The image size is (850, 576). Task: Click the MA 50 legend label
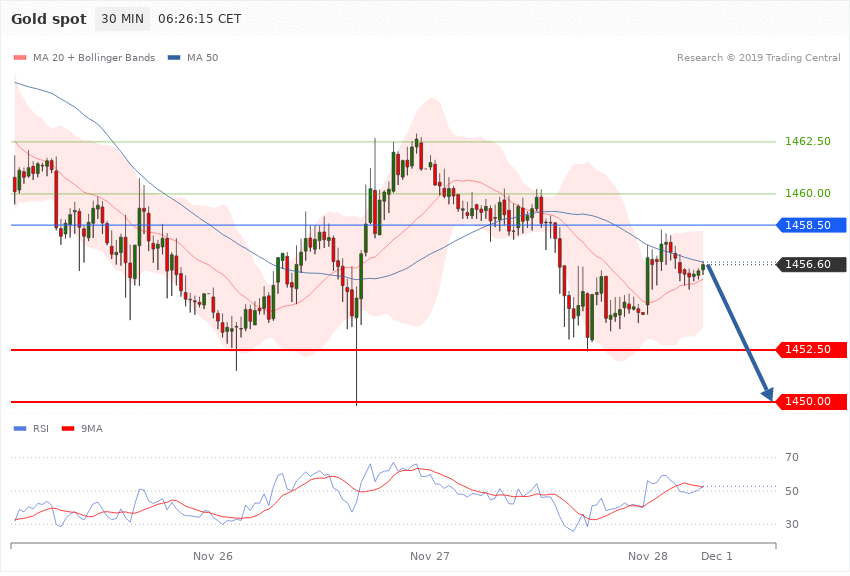(x=202, y=57)
